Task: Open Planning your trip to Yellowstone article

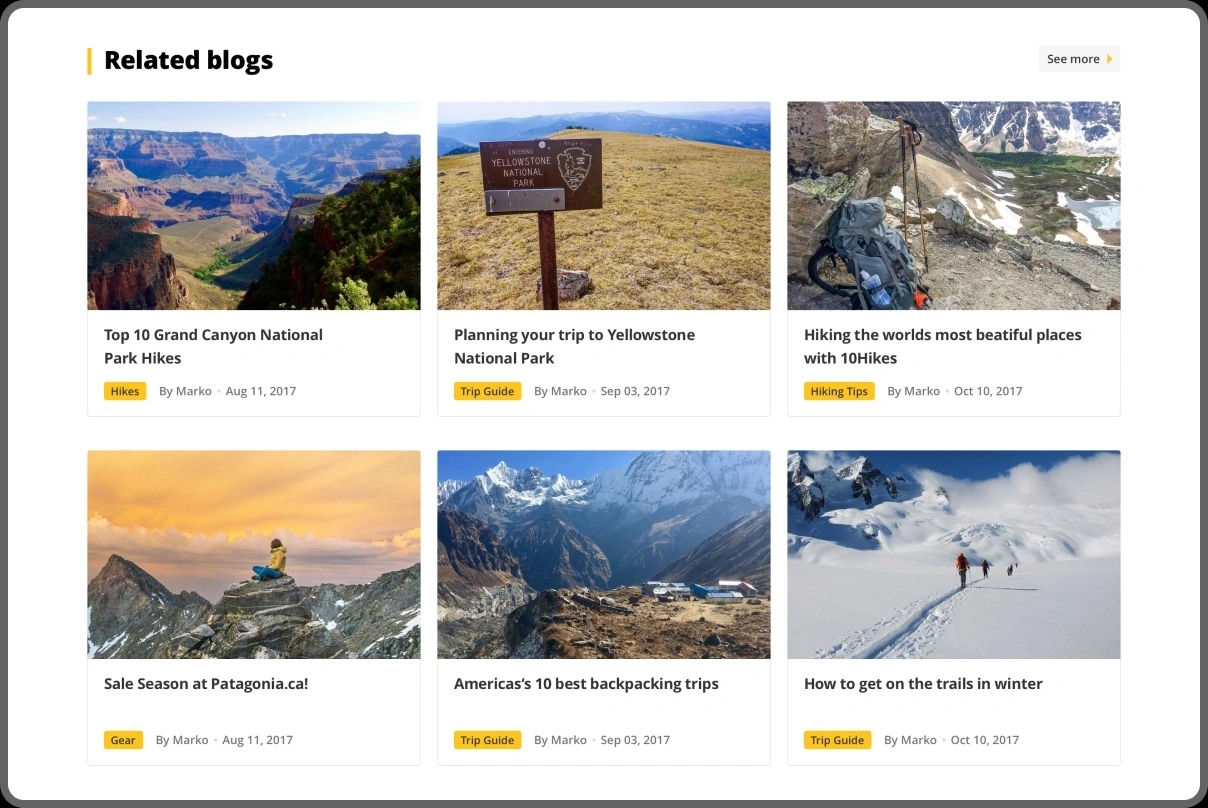Action: pyautogui.click(x=574, y=346)
